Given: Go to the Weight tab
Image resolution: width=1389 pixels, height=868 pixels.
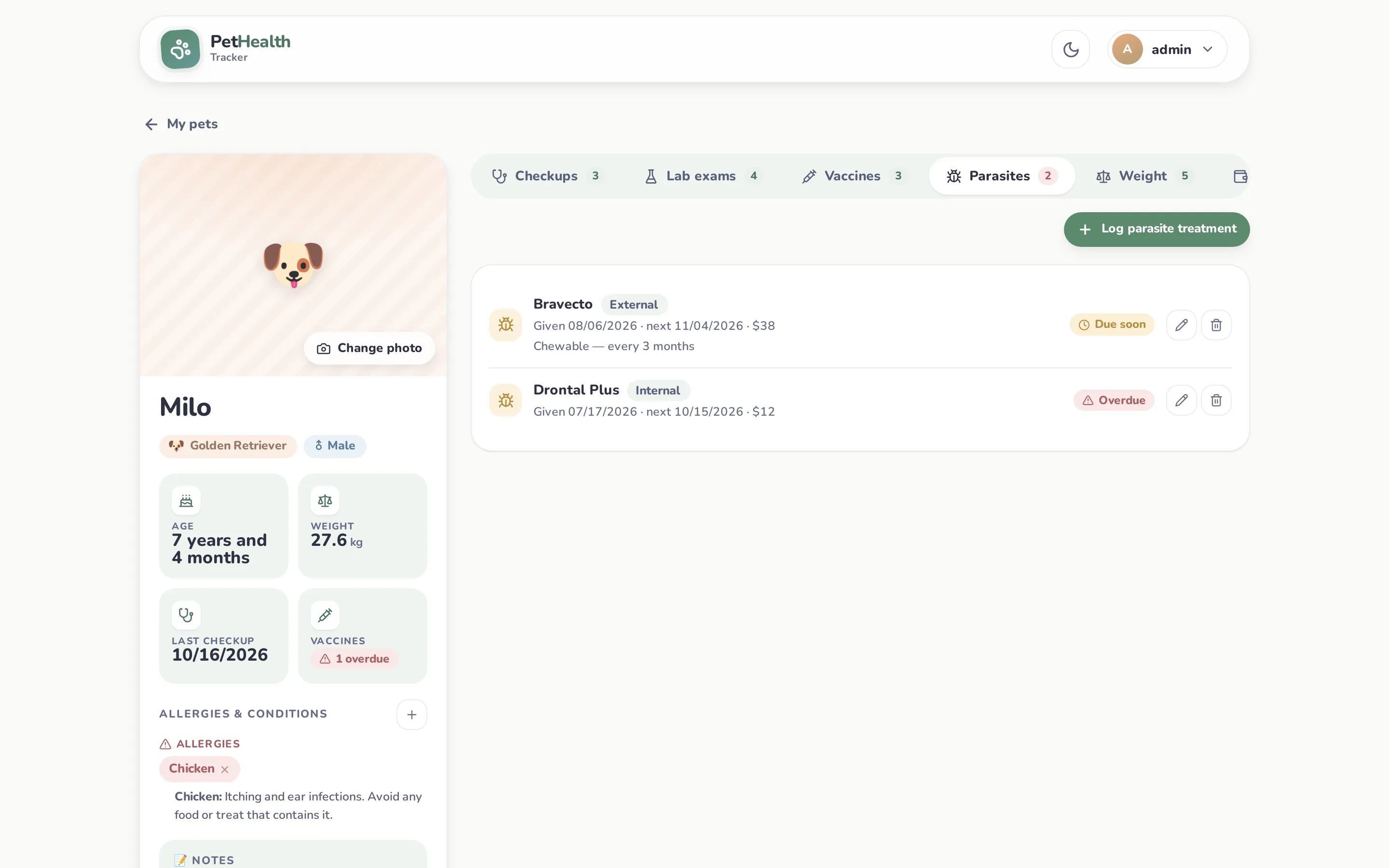Looking at the screenshot, I should click(x=1144, y=176).
